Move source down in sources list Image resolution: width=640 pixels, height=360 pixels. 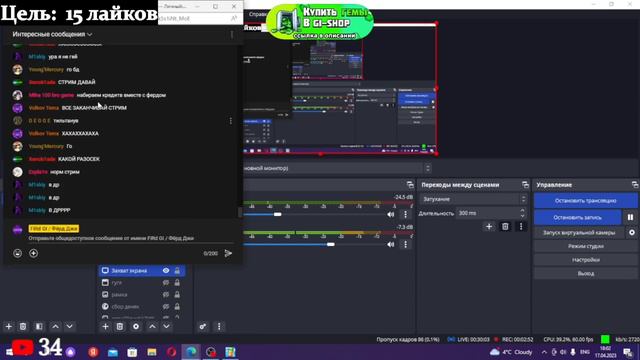click(167, 327)
